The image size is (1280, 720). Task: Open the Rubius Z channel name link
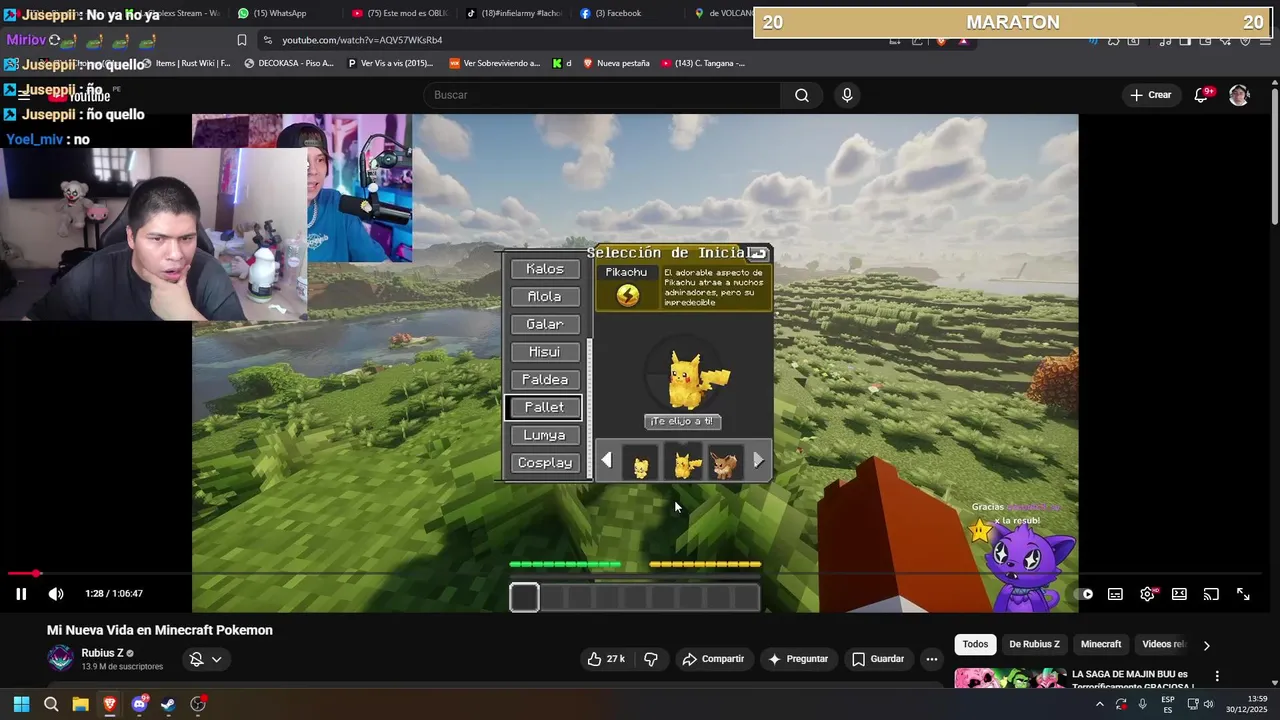[x=103, y=653]
